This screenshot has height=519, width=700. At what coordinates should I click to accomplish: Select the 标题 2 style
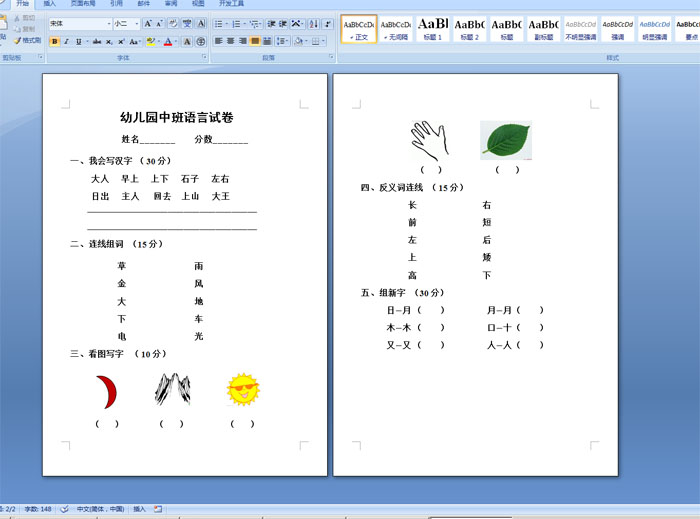coord(470,29)
